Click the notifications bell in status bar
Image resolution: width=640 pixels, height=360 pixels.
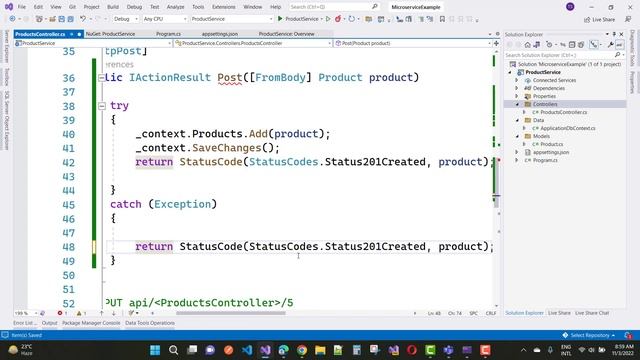628,335
